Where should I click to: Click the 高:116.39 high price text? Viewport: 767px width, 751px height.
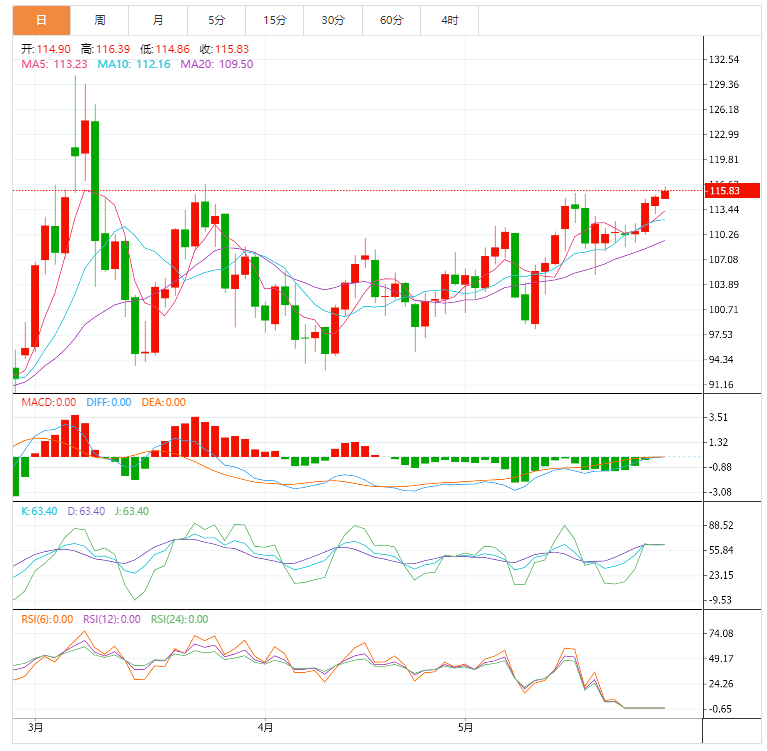pyautogui.click(x=106, y=49)
